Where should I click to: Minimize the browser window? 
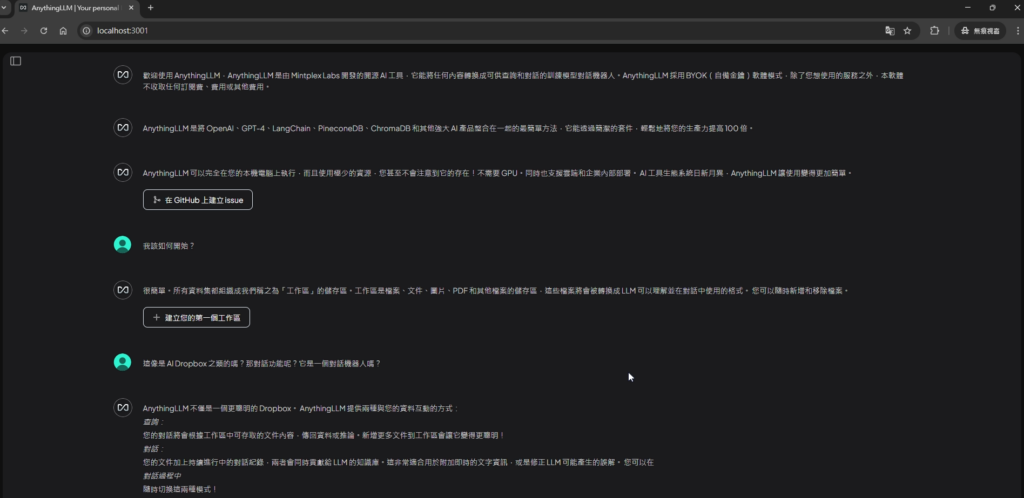(x=967, y=8)
